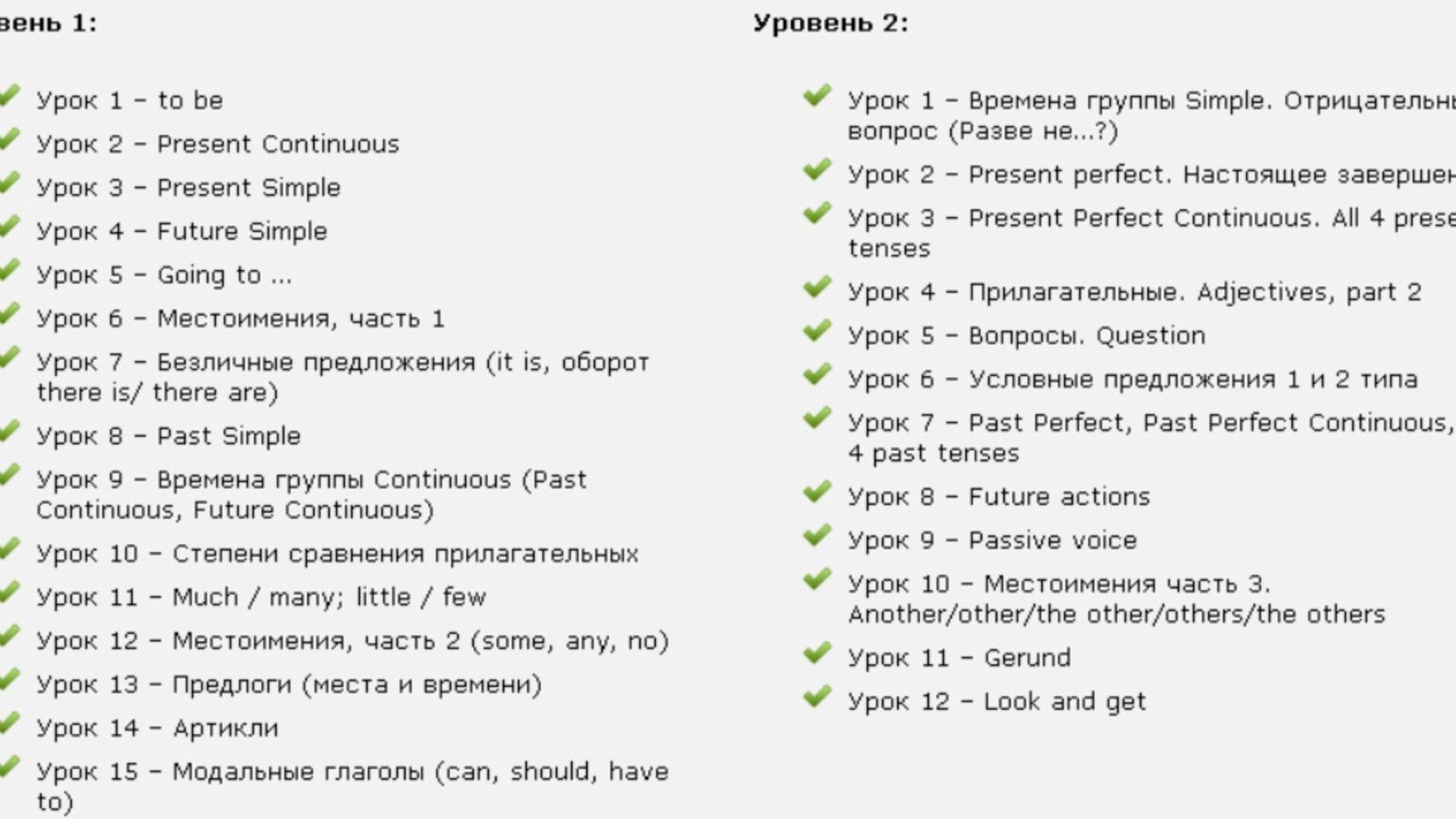This screenshot has height=819, width=1456.
Task: Click the green checkmark next to Урок 9 Passive voice
Action: tap(817, 535)
